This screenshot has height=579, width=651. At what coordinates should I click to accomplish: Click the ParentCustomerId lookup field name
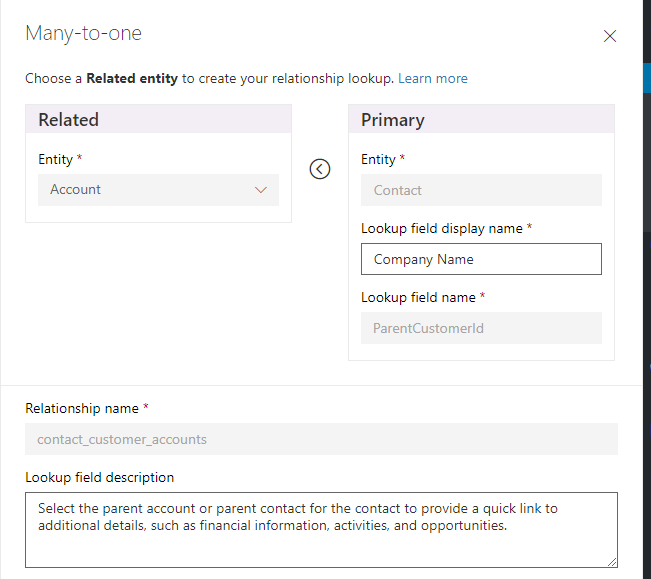[x=481, y=328]
